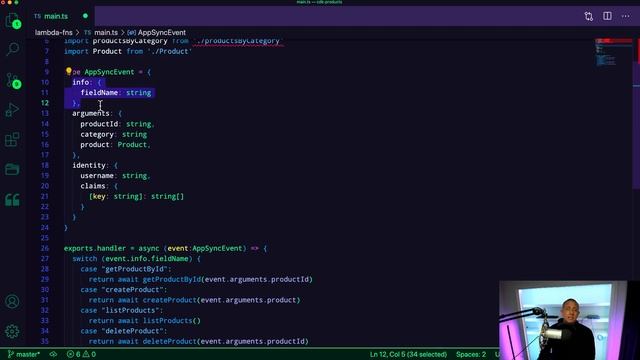Click the "deleteProduct" case string
The width and height of the screenshot is (640, 360).
click(132, 331)
